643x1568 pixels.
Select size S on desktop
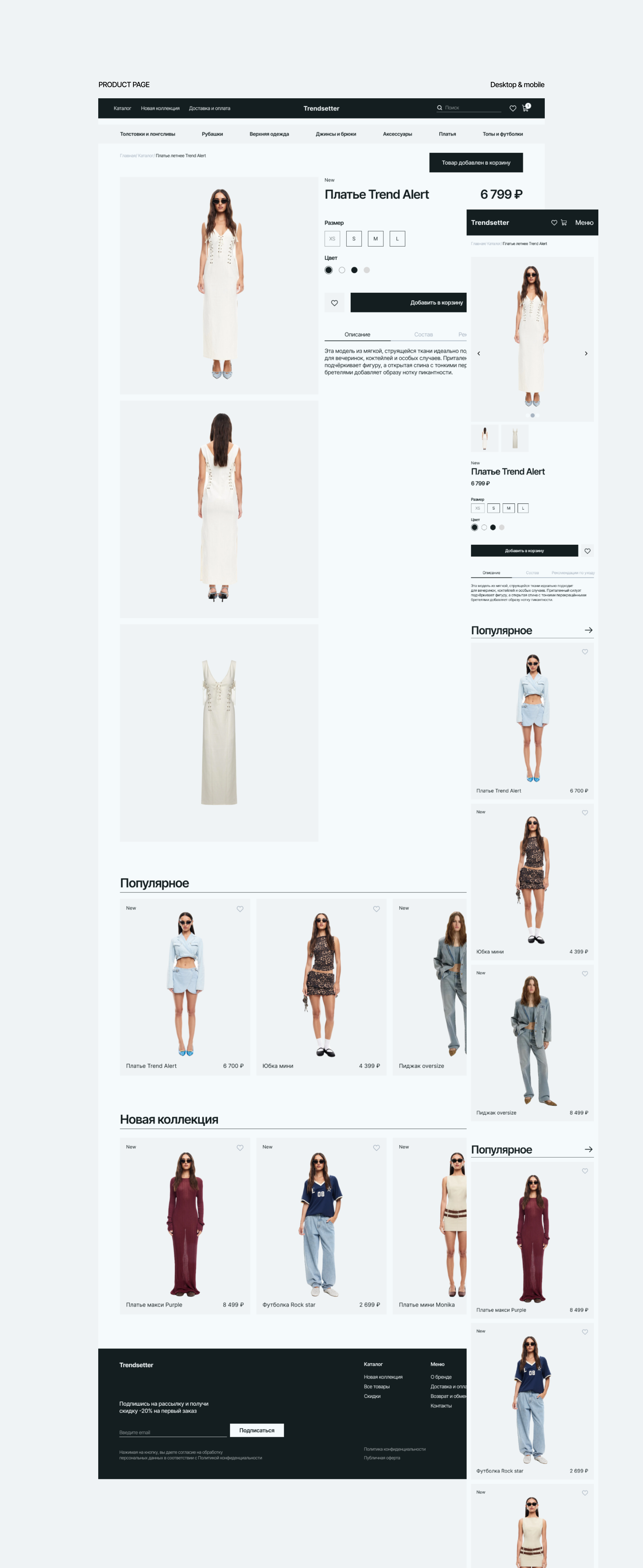pos(354,239)
